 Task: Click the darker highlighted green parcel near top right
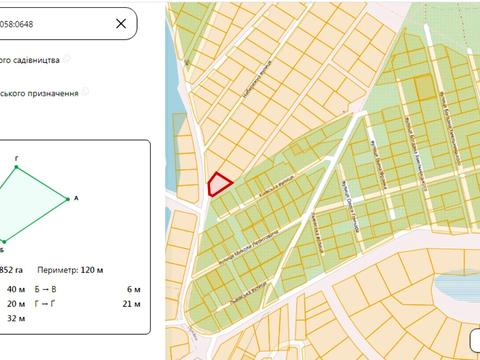tap(425, 87)
